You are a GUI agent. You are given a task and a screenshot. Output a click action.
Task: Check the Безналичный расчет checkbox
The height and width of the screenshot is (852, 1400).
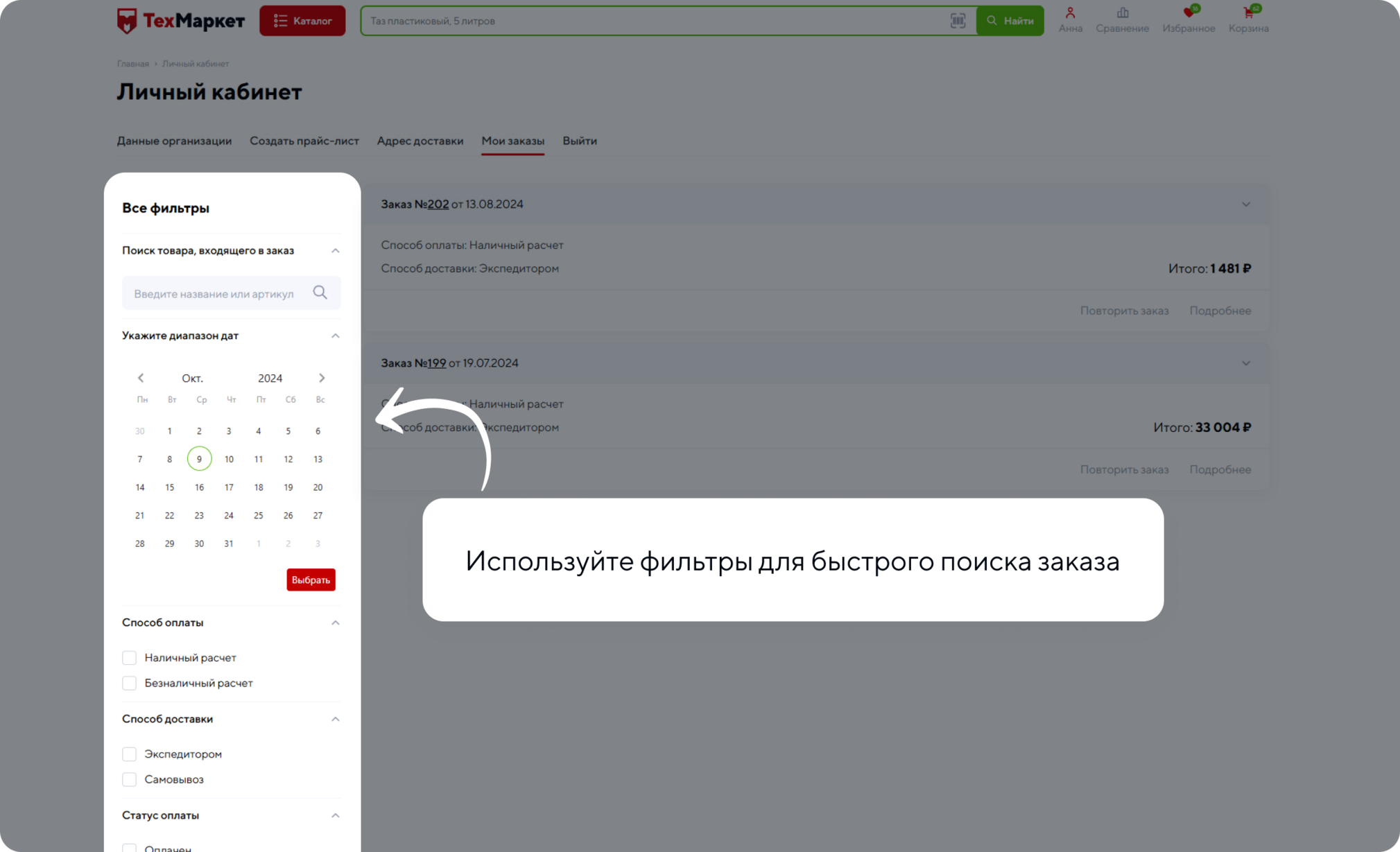[x=130, y=683]
